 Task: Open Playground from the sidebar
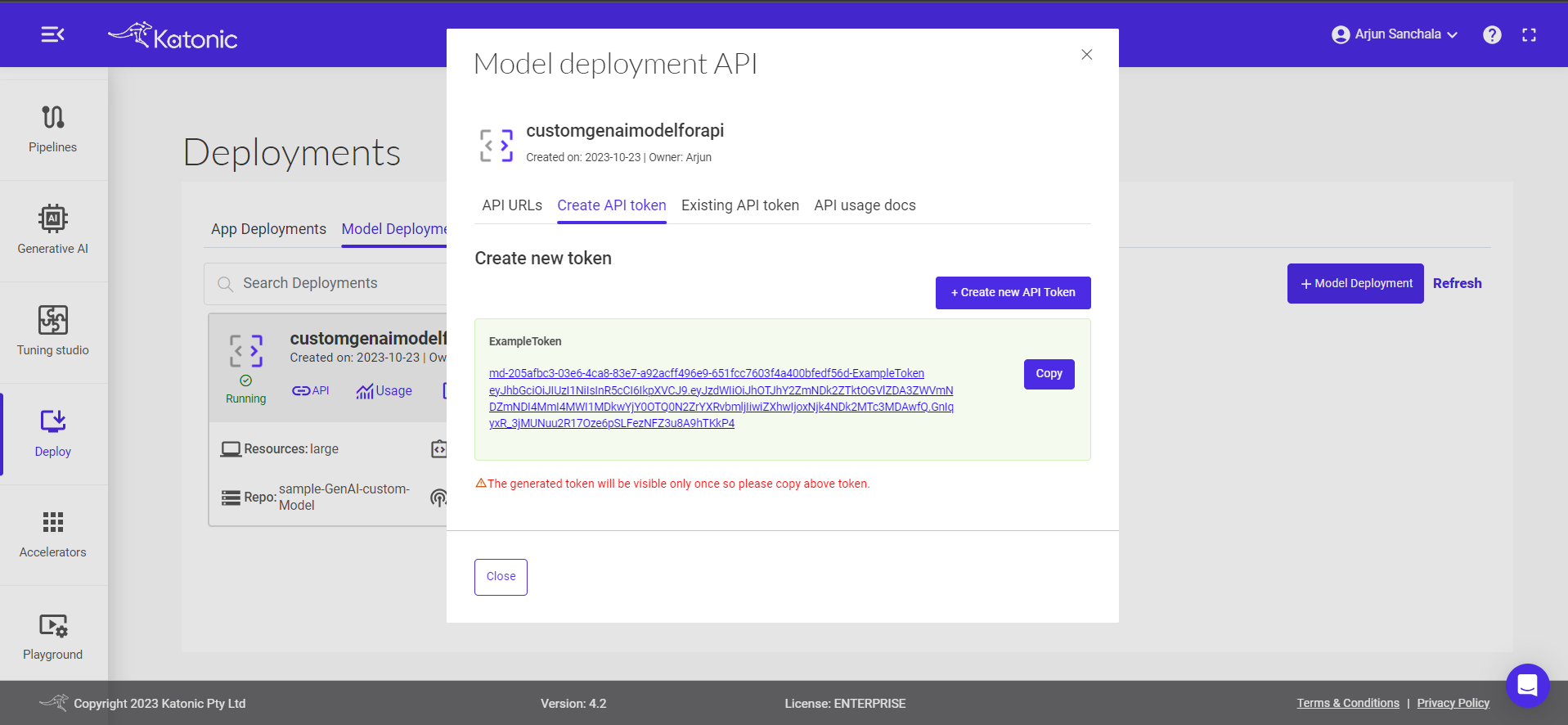pyautogui.click(x=53, y=637)
